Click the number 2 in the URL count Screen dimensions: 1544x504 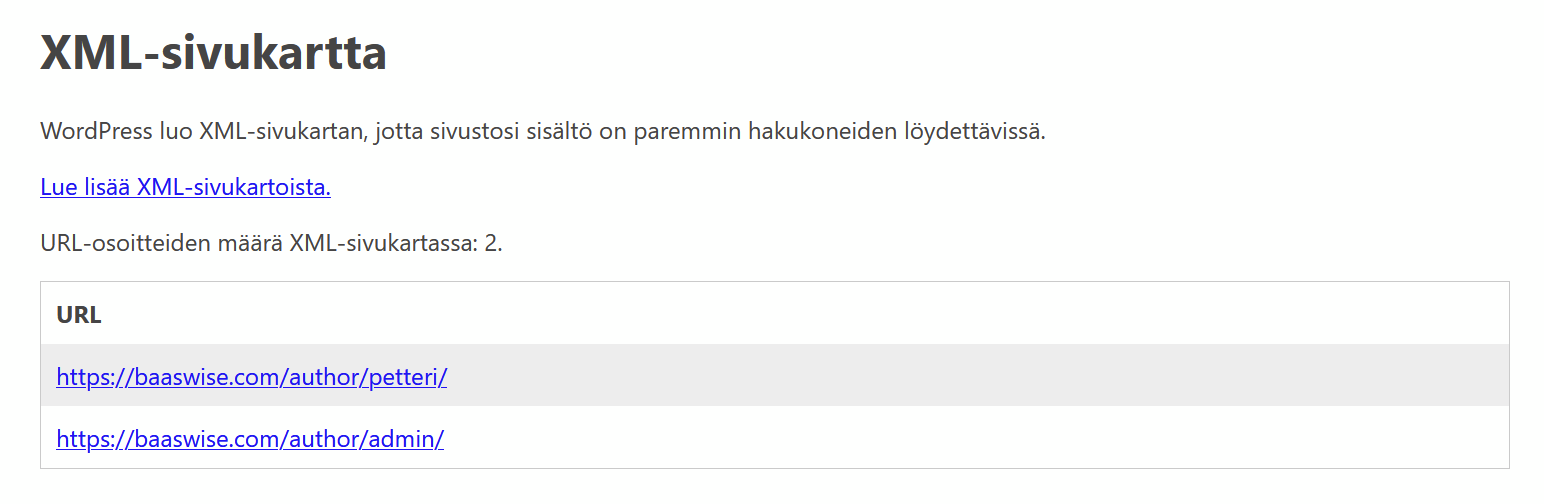[x=490, y=243]
